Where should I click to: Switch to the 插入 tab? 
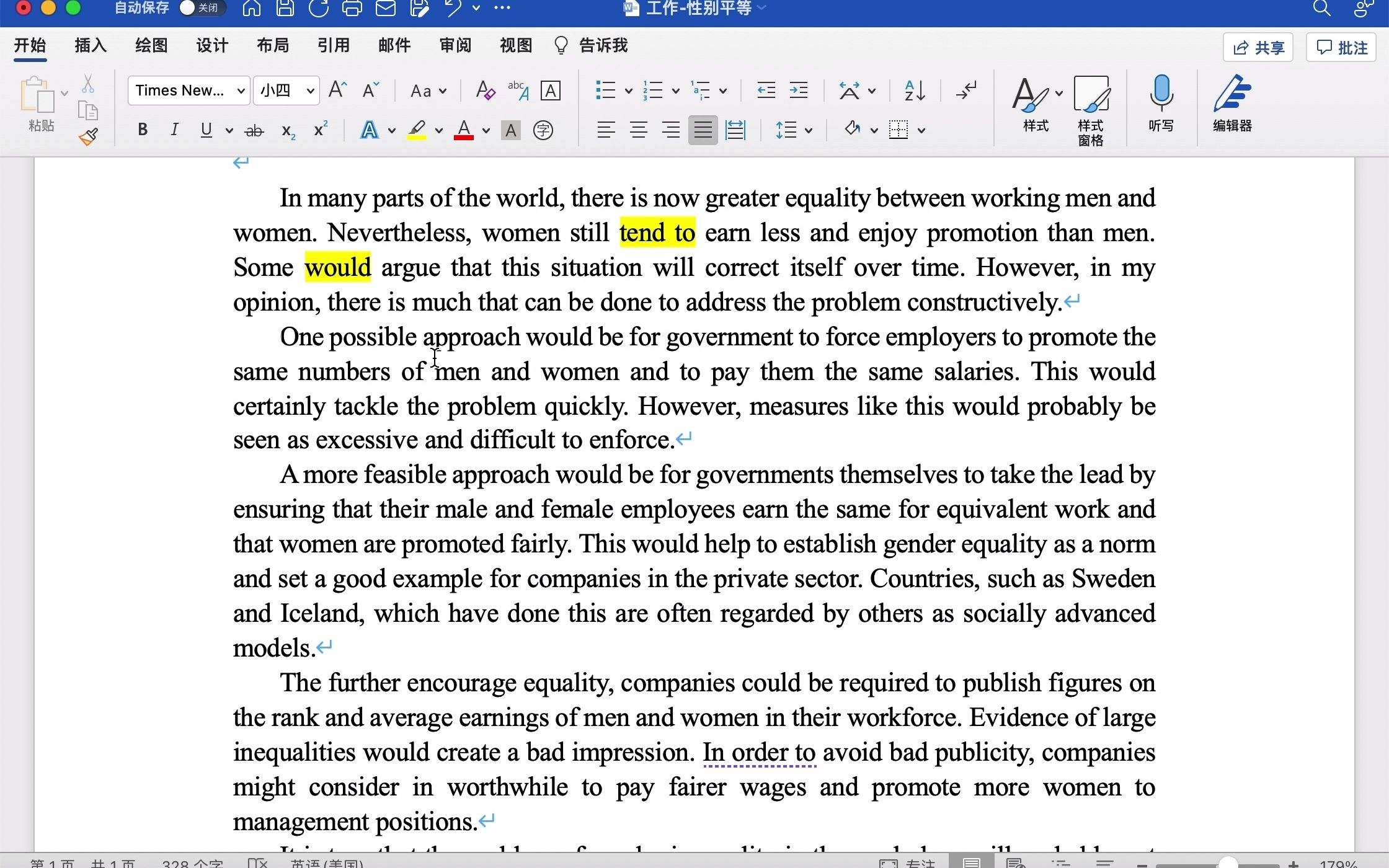point(91,45)
